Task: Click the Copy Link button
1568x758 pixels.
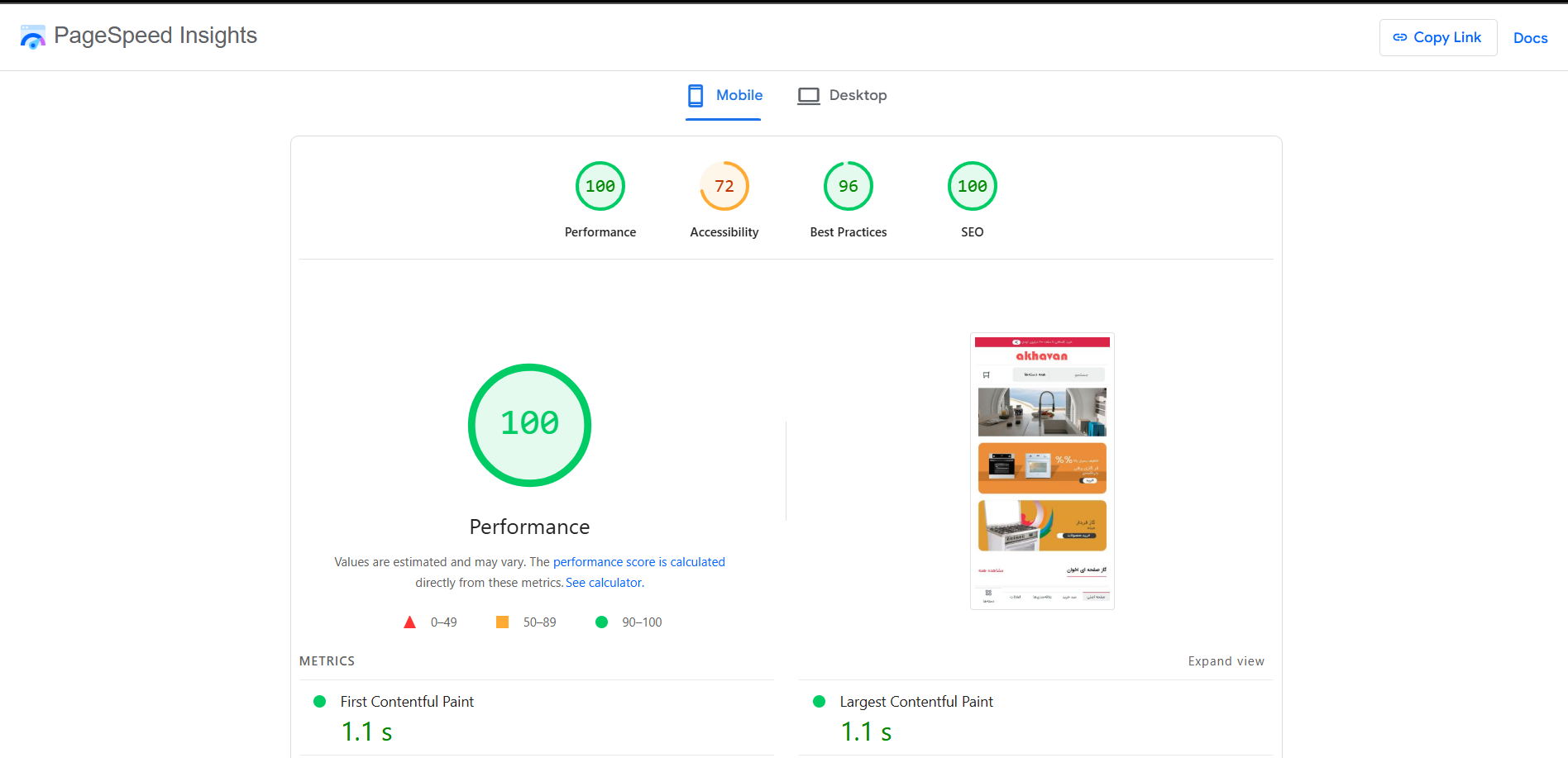Action: pyautogui.click(x=1438, y=37)
